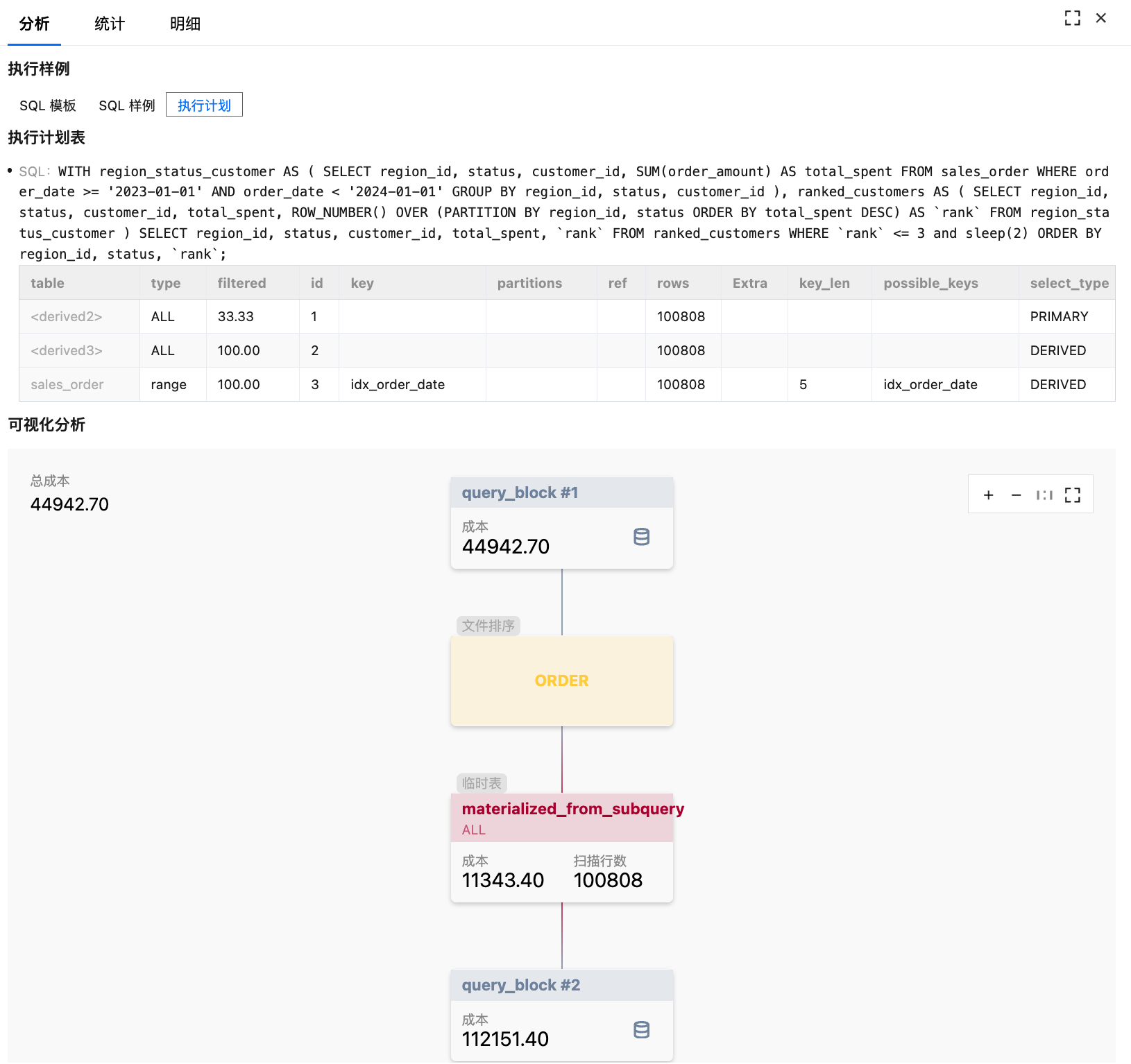The height and width of the screenshot is (1064, 1131).
Task: Click ALL label under materialized_from_subquery
Action: 474,830
